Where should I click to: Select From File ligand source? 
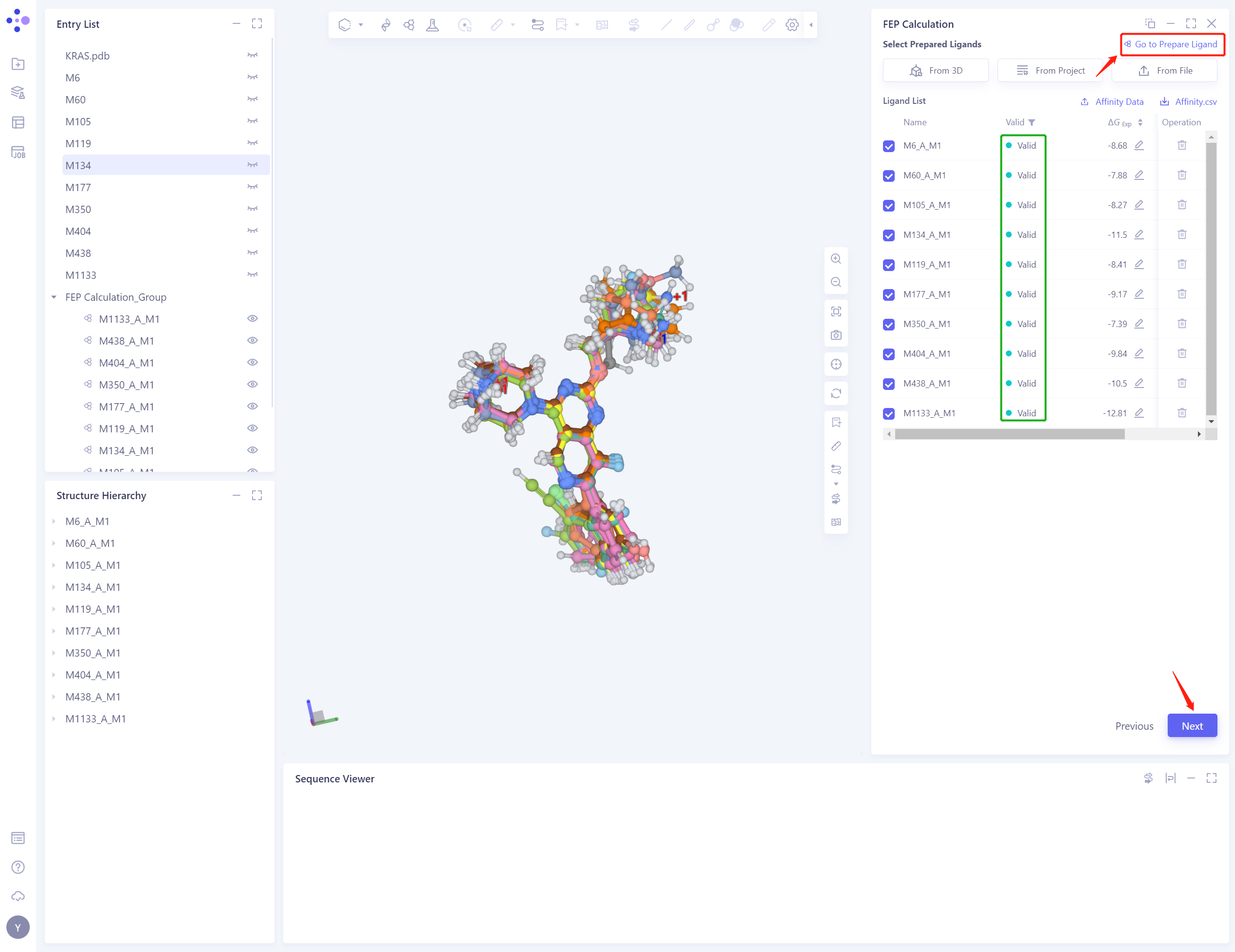[x=1164, y=71]
